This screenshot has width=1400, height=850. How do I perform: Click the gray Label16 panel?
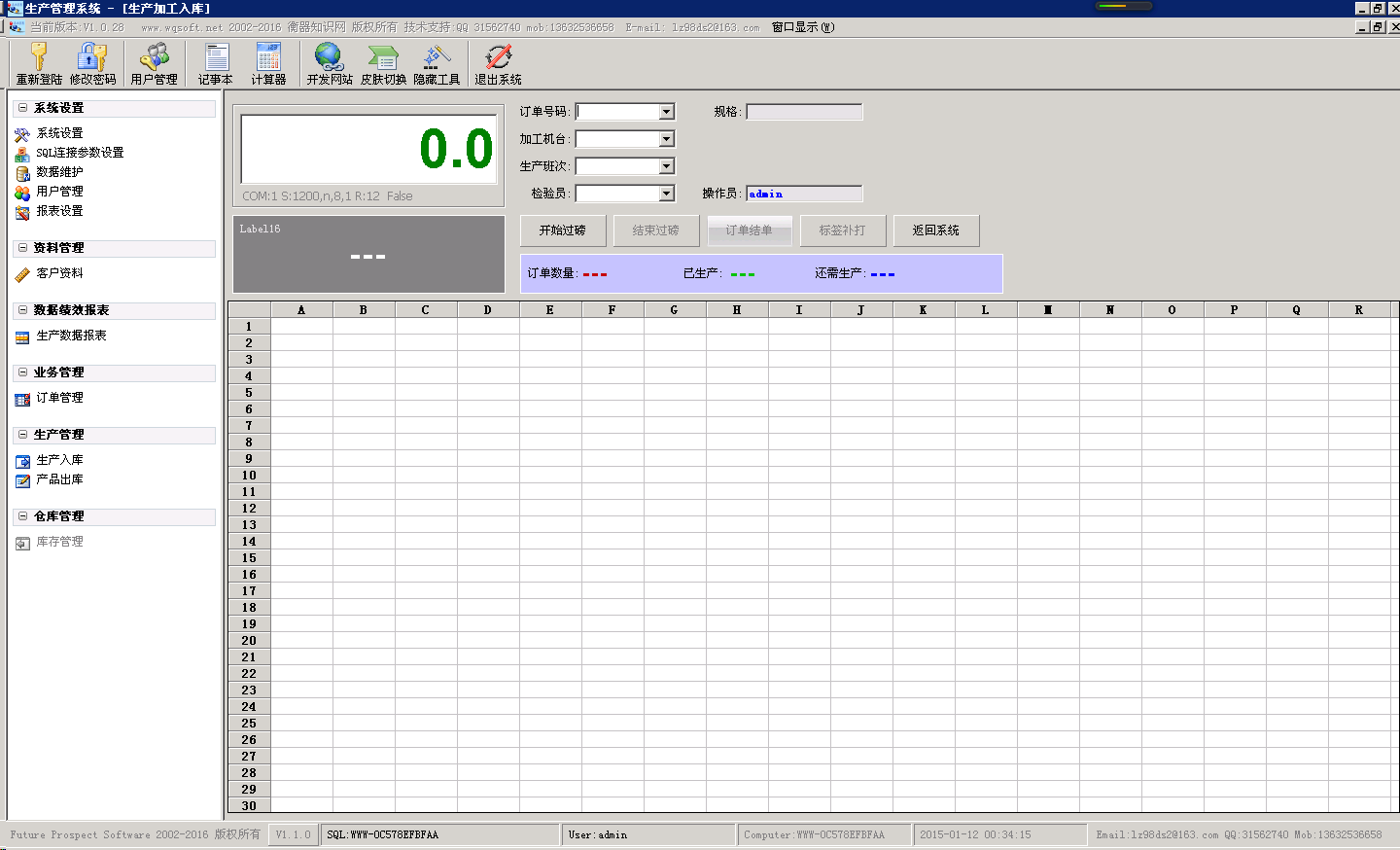pyautogui.click(x=368, y=254)
